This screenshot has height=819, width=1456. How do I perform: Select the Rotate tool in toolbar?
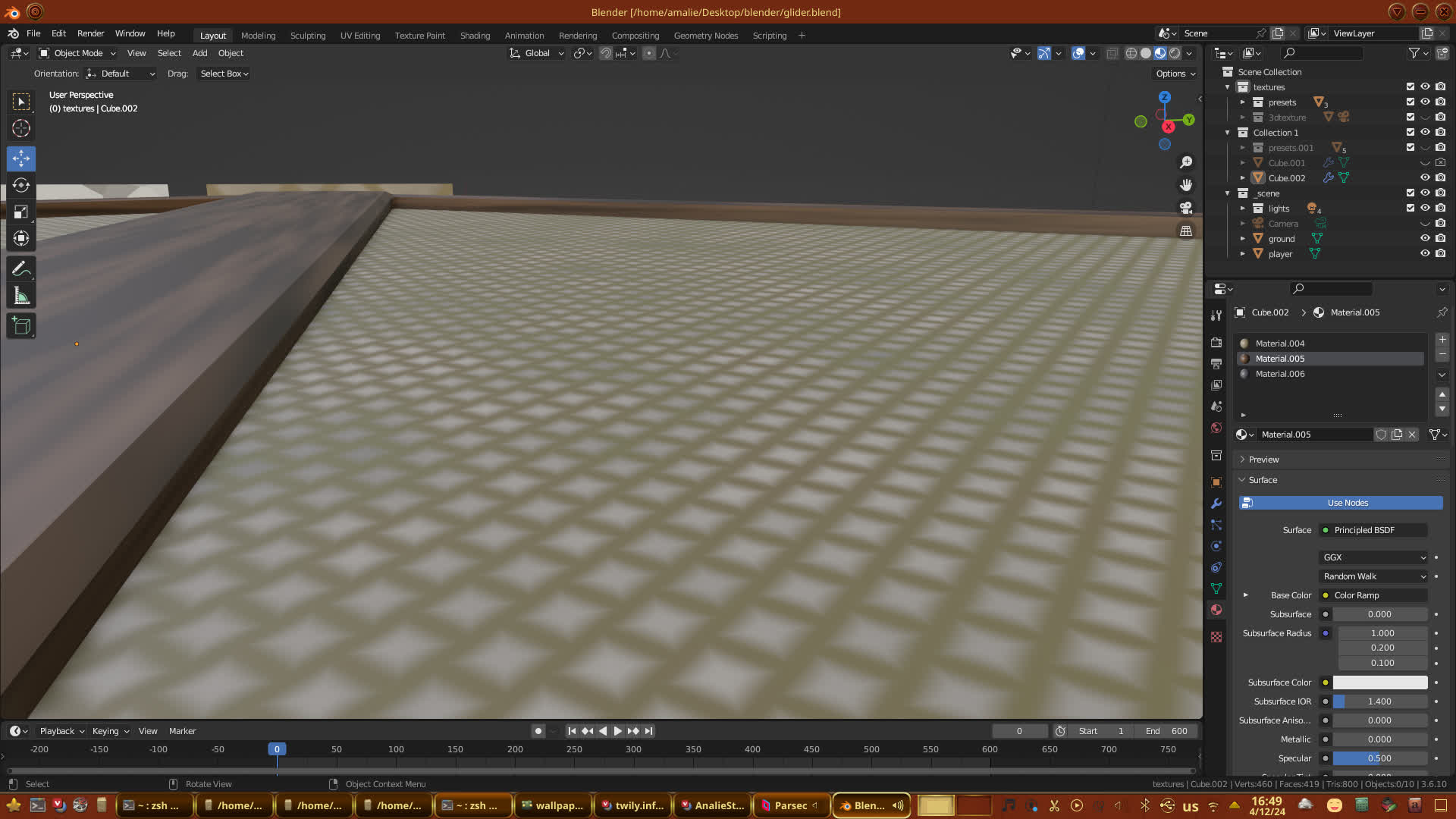21,186
